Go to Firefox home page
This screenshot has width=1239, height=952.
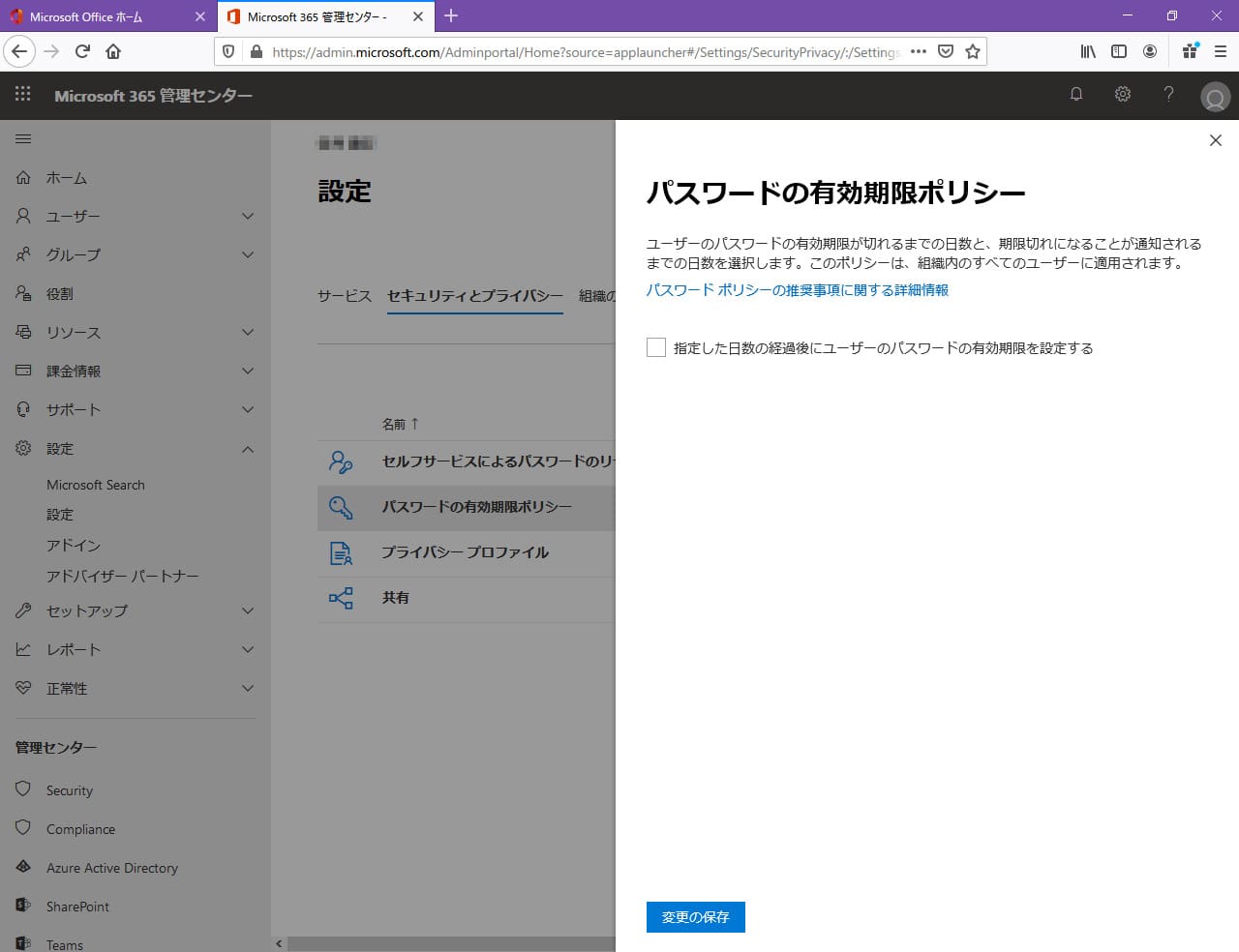pyautogui.click(x=113, y=51)
